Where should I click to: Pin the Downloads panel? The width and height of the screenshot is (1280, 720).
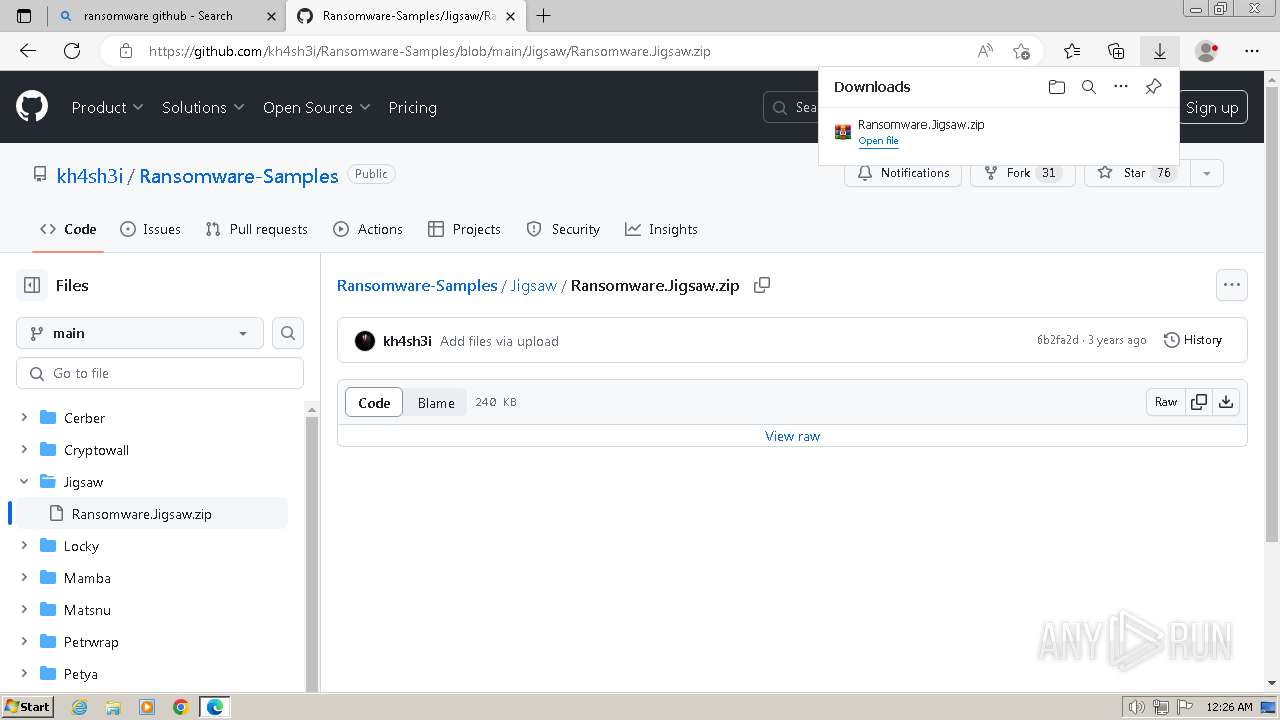pos(1153,87)
